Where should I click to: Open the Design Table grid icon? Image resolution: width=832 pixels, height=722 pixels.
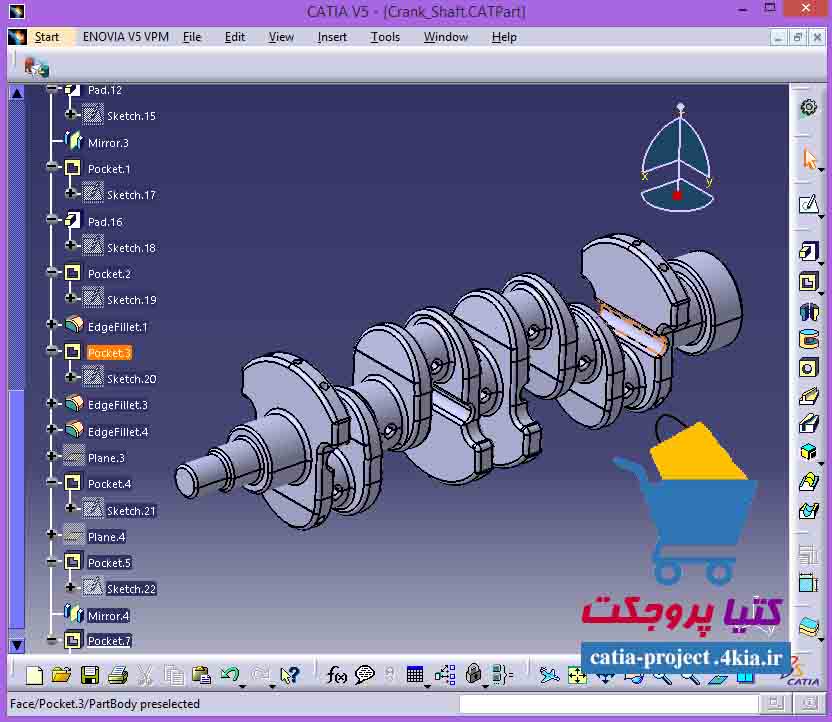point(414,675)
